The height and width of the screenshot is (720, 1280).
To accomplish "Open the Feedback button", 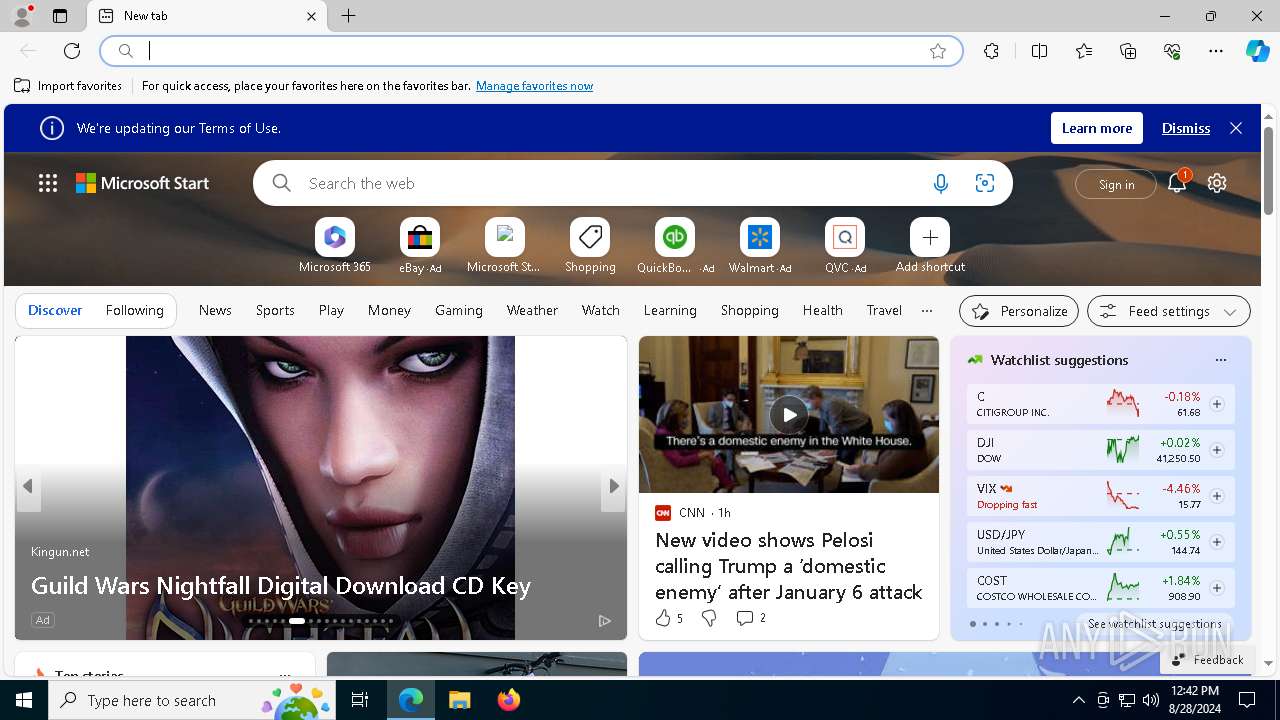I will 1207,659.
